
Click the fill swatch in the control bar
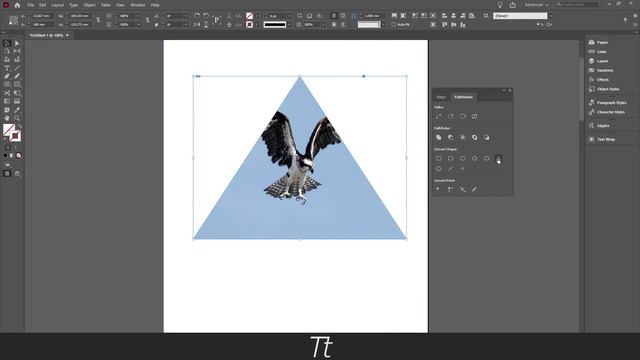(x=249, y=16)
